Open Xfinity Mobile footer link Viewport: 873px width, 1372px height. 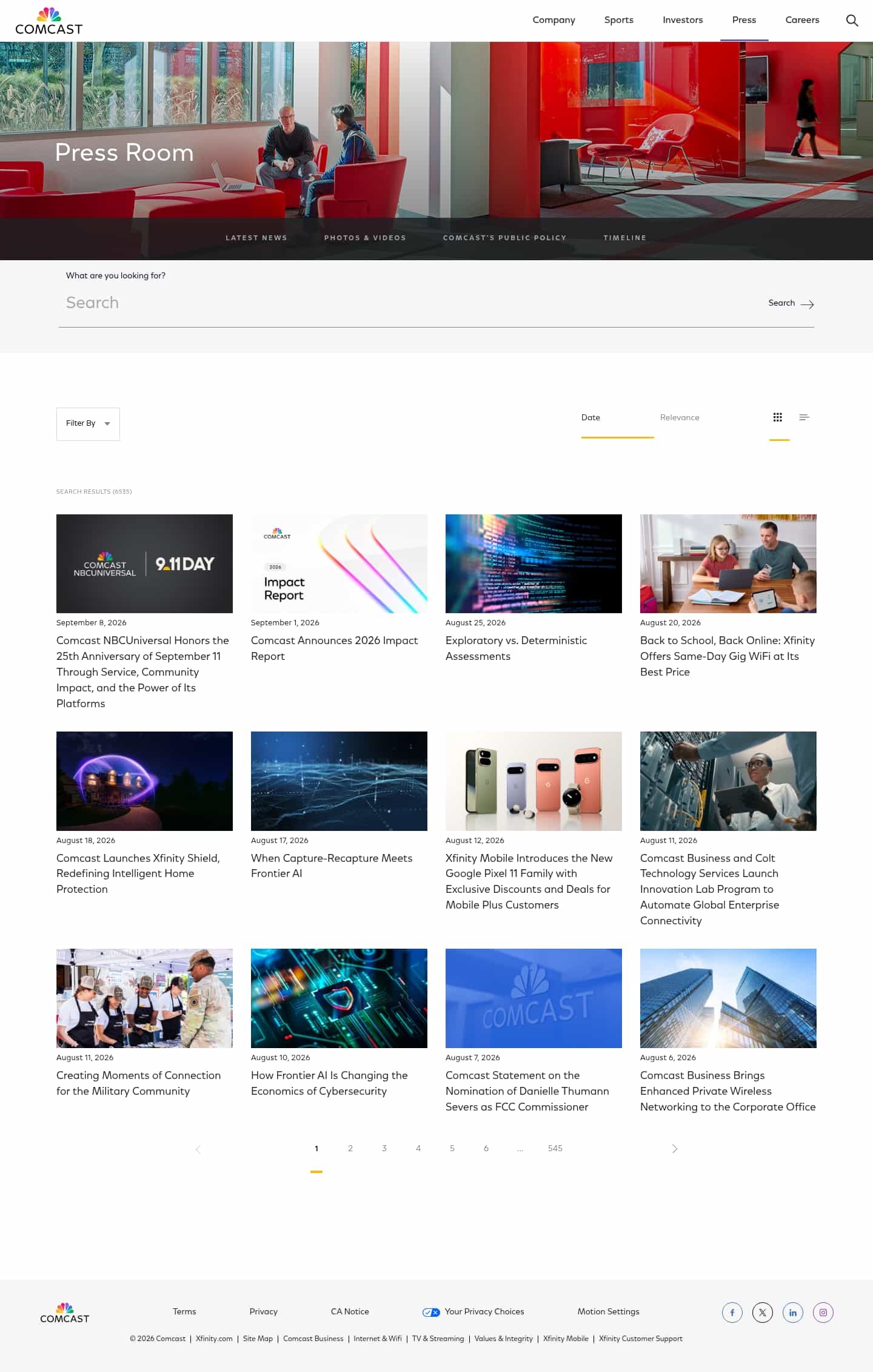click(566, 1339)
